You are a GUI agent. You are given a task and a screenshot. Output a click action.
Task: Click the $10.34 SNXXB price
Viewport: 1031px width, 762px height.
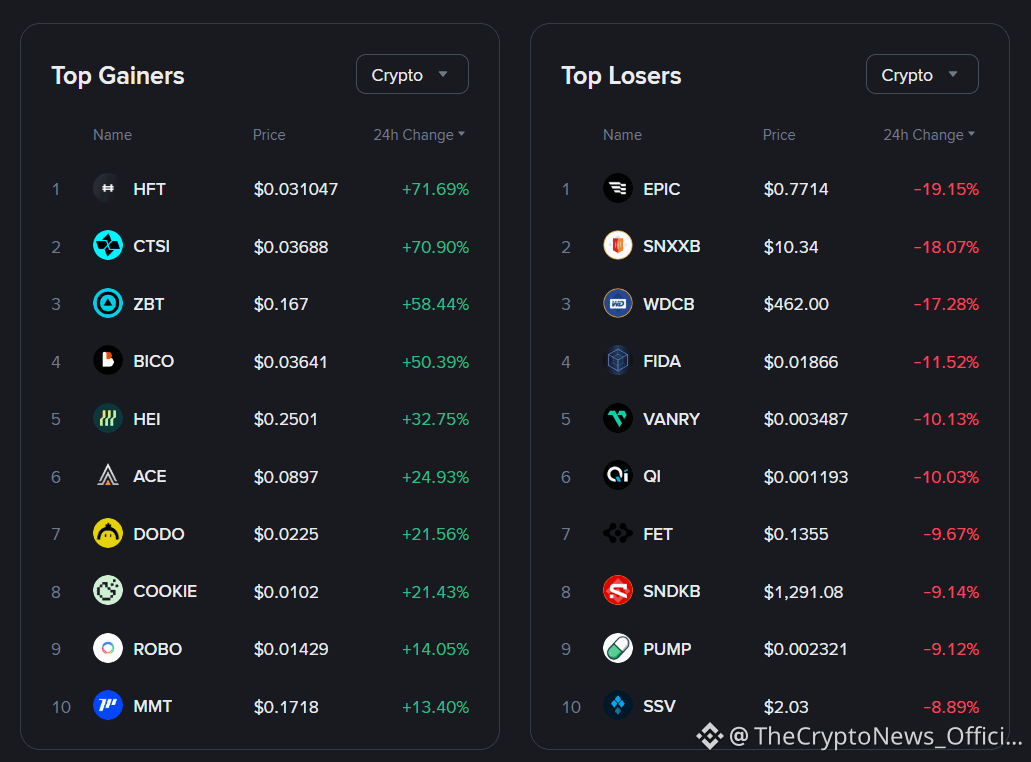tap(790, 247)
